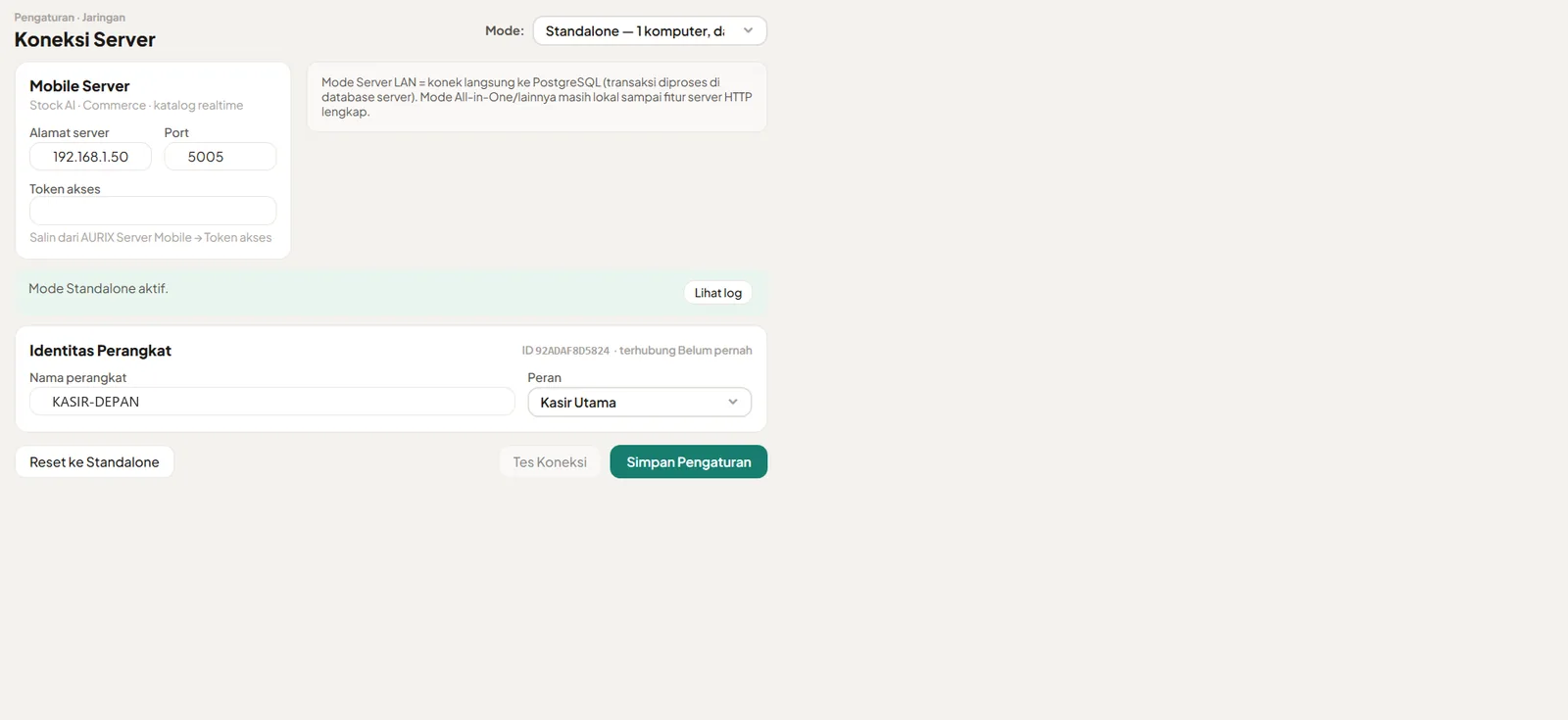
Task: Click the Stock AI · Commerce subtitle text
Action: tap(136, 106)
